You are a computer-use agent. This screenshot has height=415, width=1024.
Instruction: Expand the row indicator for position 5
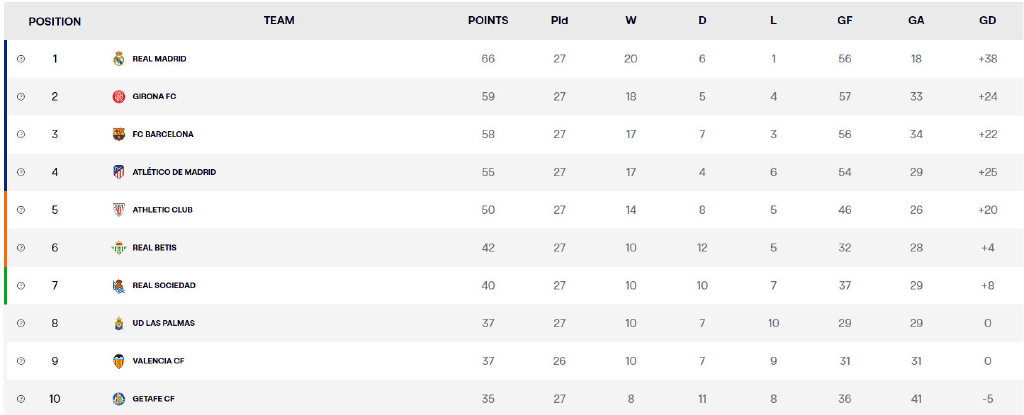tap(21, 210)
